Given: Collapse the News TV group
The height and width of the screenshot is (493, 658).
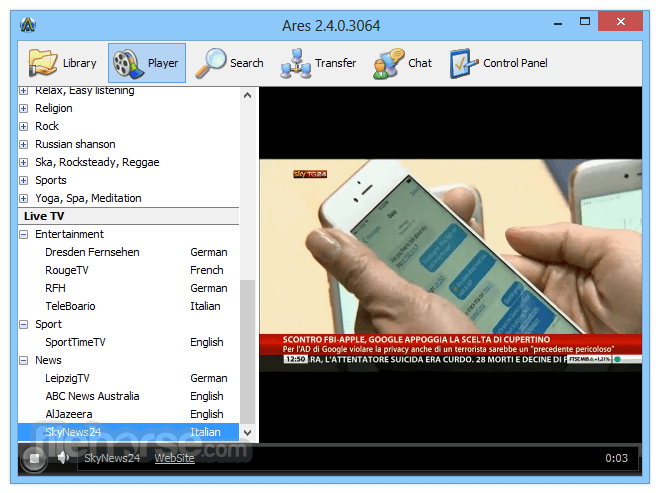Looking at the screenshot, I should pos(24,360).
